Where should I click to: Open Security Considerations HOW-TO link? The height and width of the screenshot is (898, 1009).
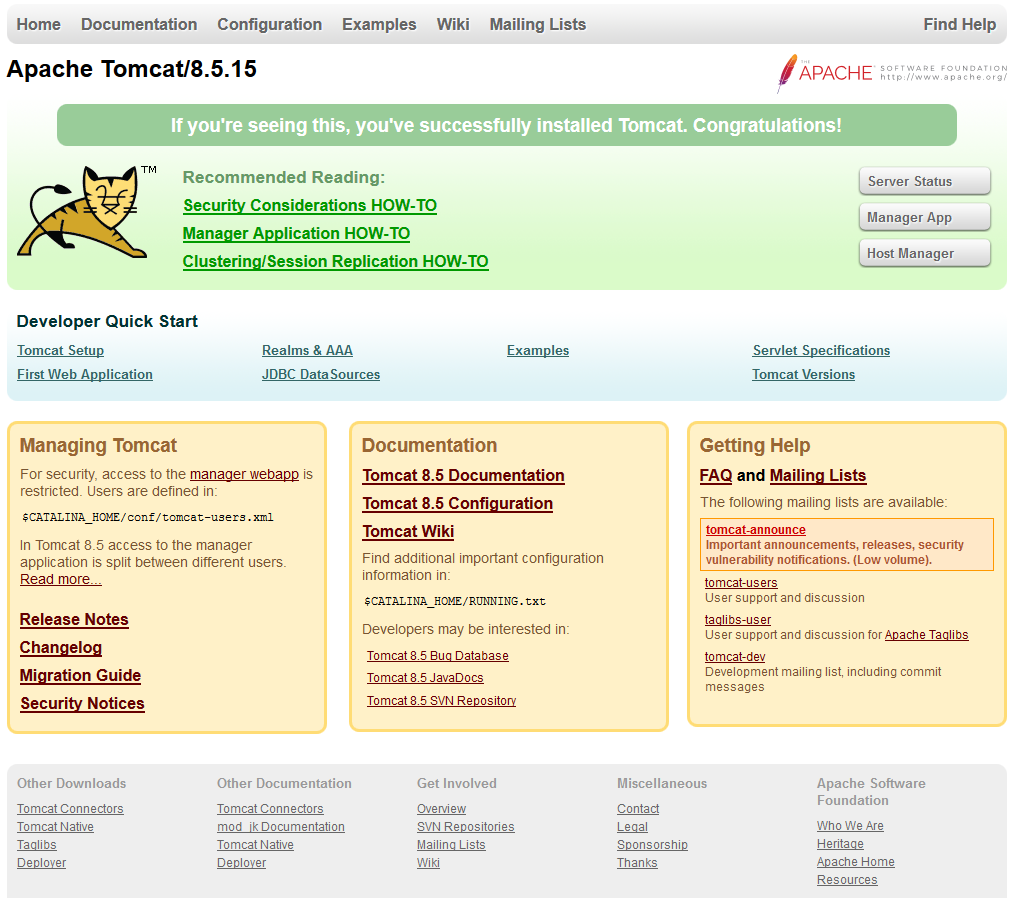click(x=310, y=206)
